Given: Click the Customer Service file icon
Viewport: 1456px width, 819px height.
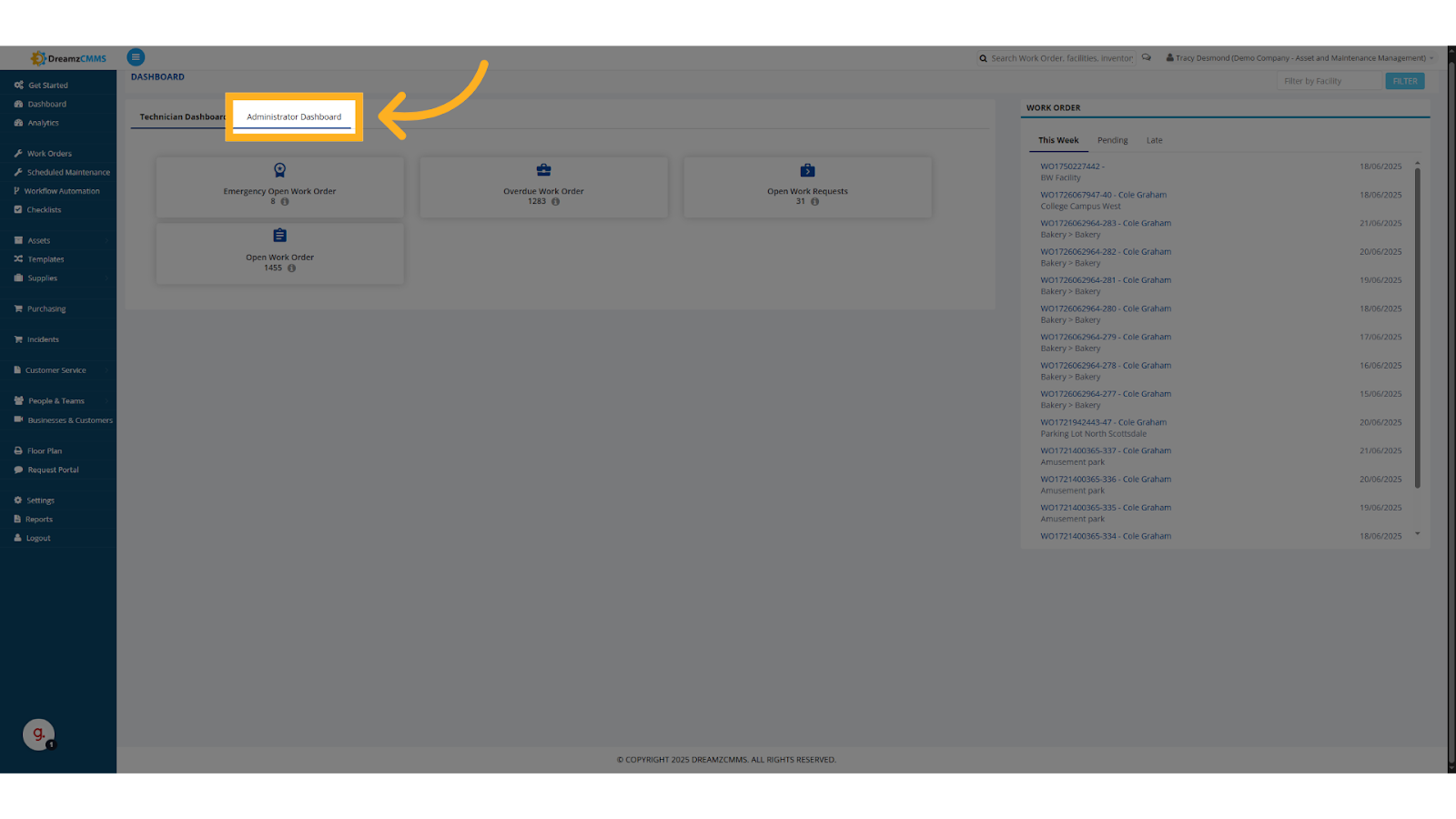Looking at the screenshot, I should click(x=17, y=370).
